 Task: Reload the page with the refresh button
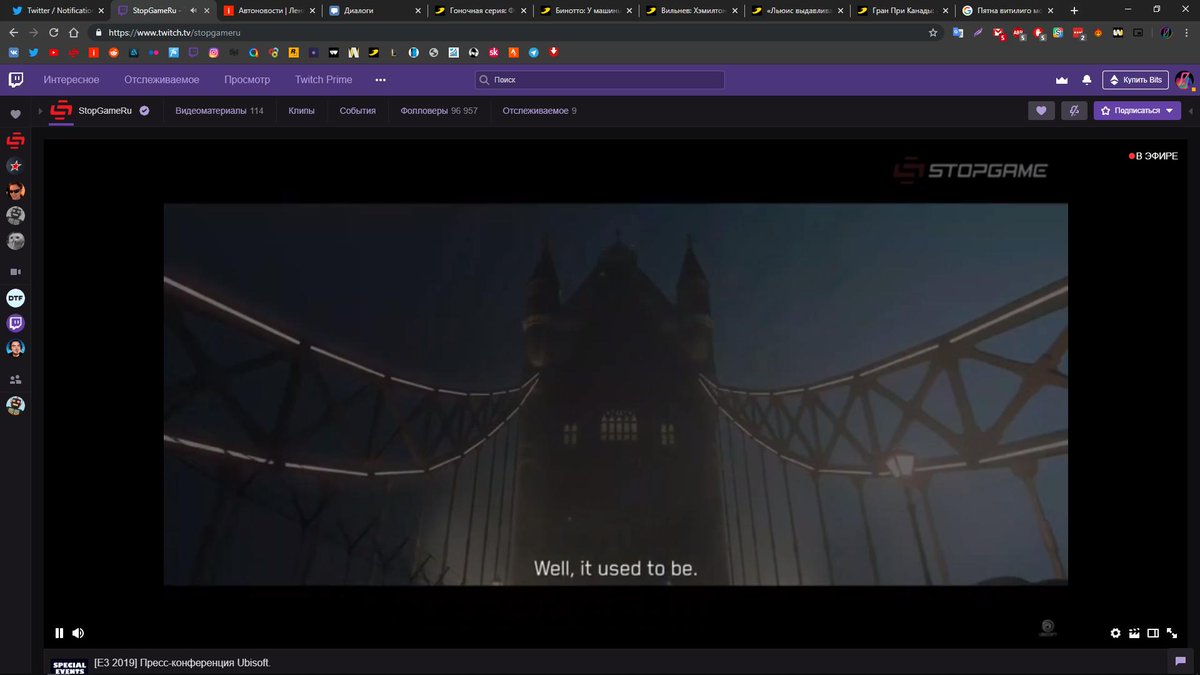tap(54, 32)
